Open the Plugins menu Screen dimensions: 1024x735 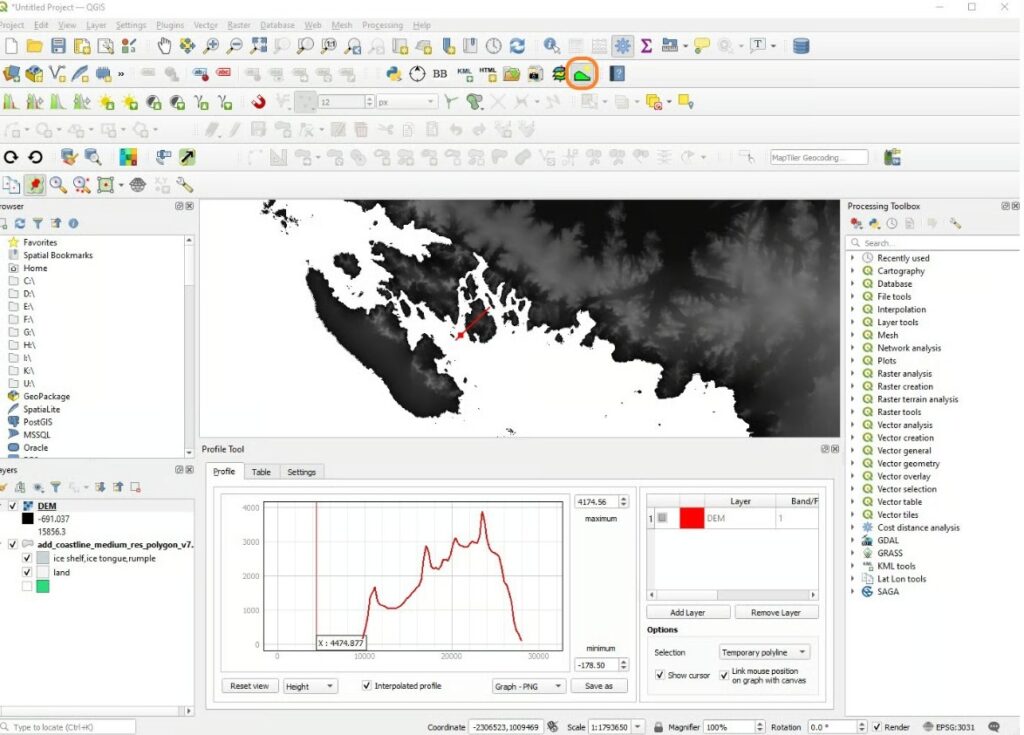170,25
